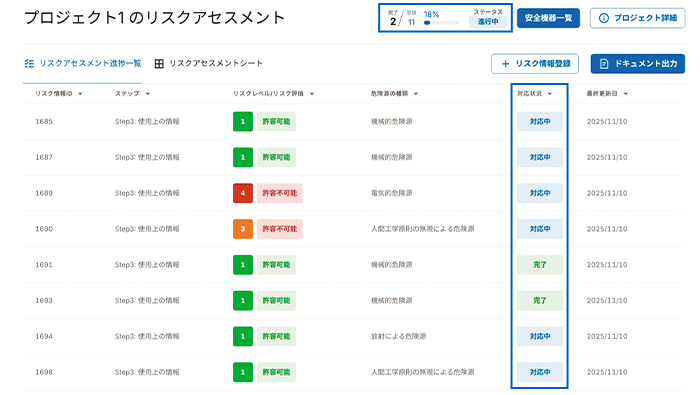
Task: Select risk ID 1698
Action: 44,372
